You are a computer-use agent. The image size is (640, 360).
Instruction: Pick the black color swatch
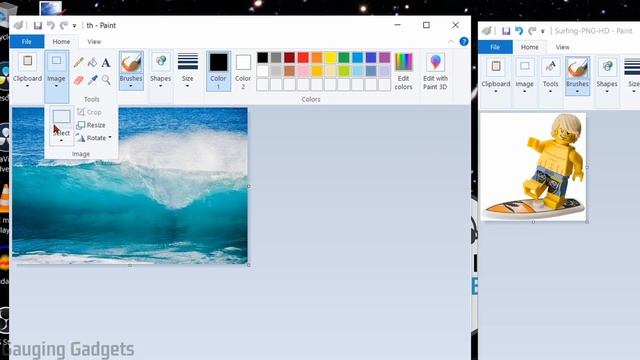[x=262, y=58]
